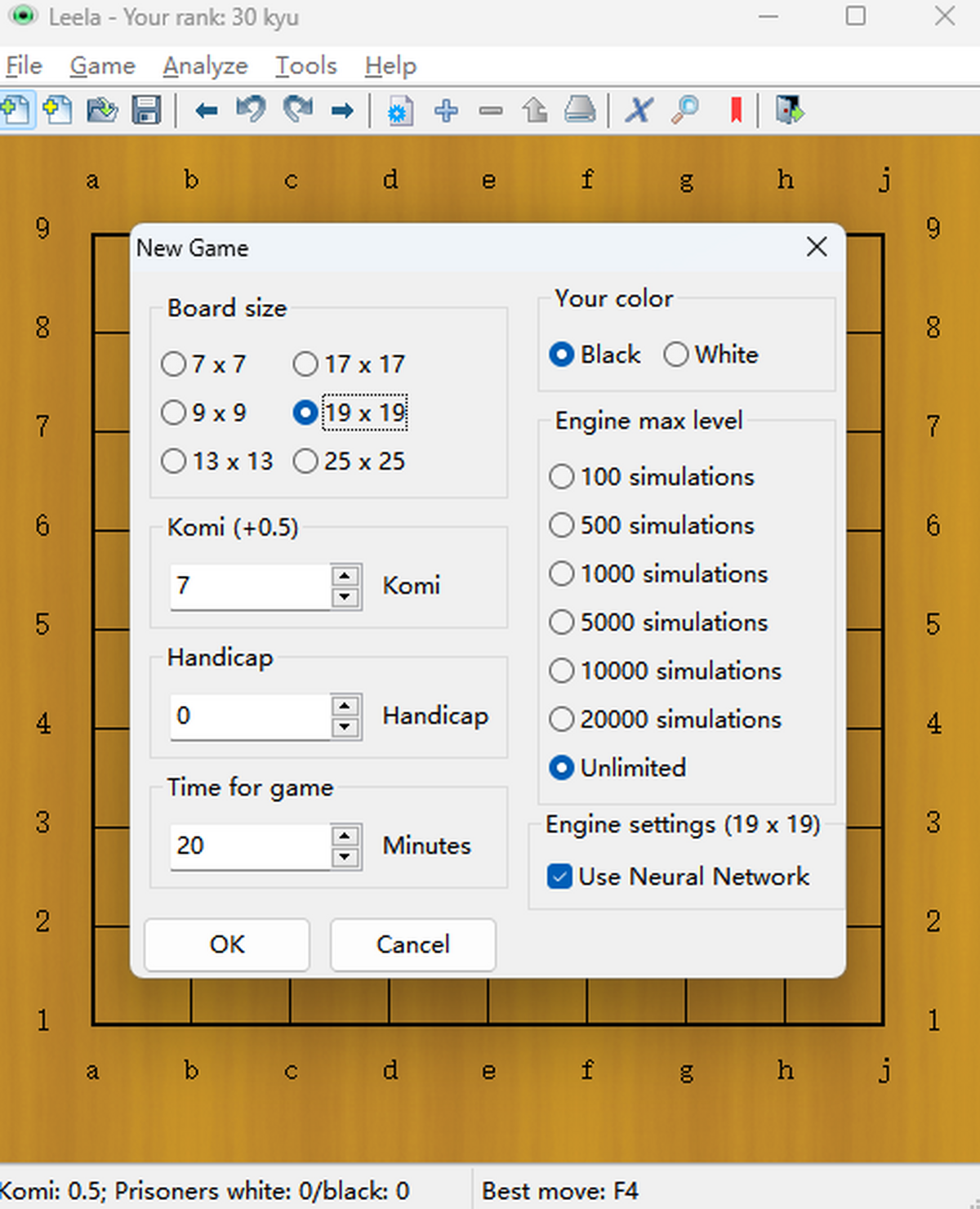Click the go forward arrow icon
The width and height of the screenshot is (980, 1209).
(x=342, y=109)
